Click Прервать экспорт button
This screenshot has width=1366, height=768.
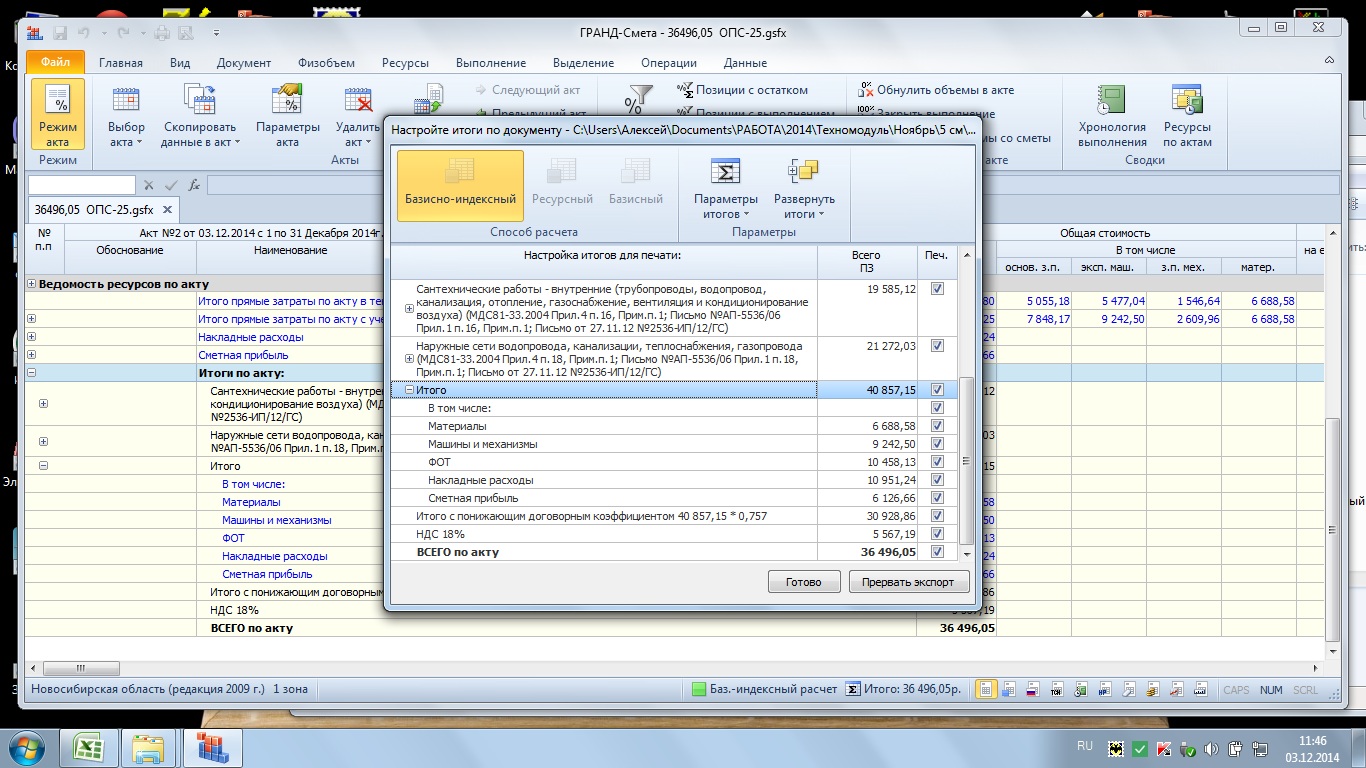[x=908, y=582]
